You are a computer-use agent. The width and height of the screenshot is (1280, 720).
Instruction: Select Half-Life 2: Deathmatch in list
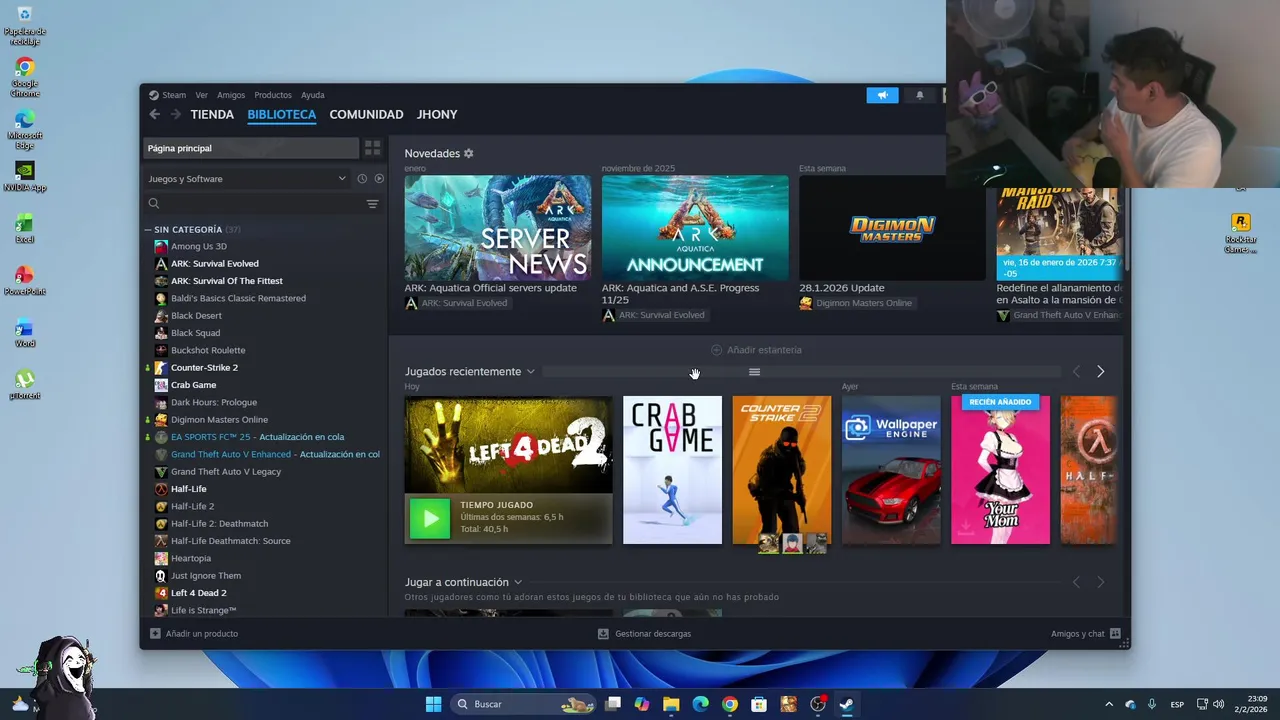click(x=219, y=523)
